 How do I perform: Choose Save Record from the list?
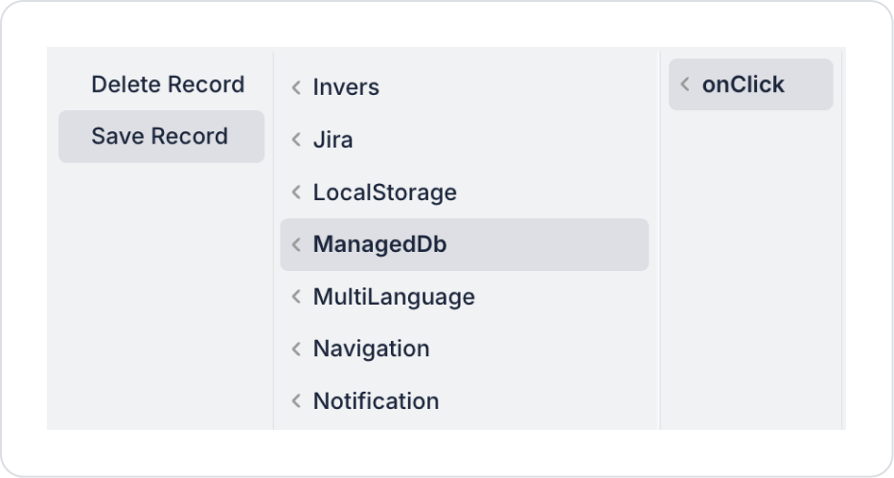point(160,137)
